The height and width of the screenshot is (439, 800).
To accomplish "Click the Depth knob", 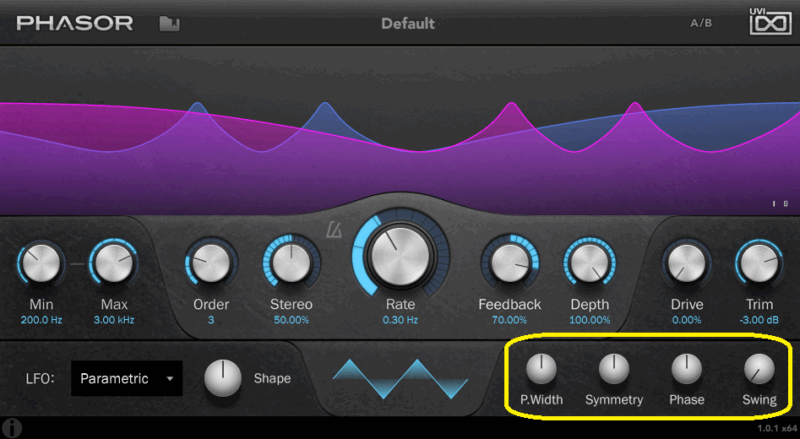I will 589,263.
